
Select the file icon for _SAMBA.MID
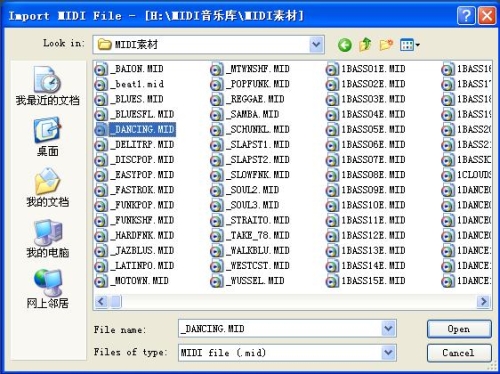pos(217,115)
